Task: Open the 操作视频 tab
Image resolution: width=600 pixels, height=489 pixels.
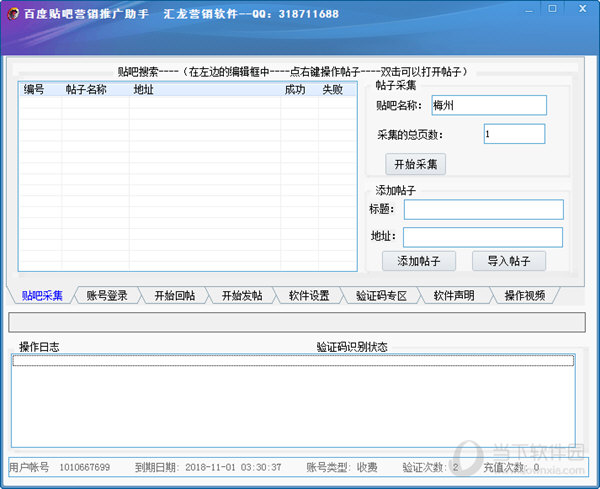Action: [x=524, y=295]
